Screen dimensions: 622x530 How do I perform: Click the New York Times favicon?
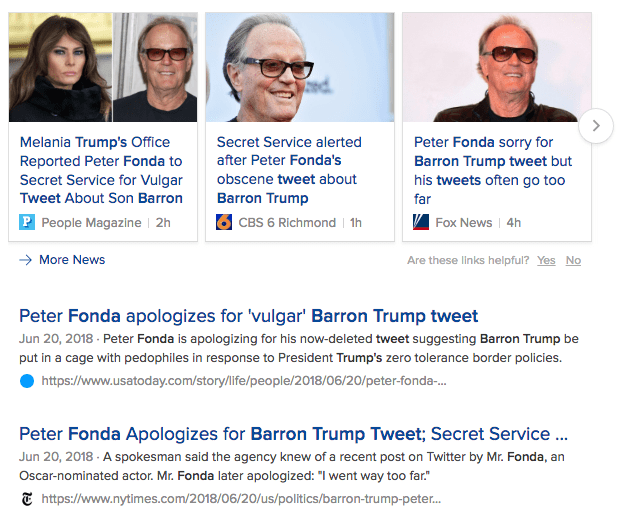click(x=27, y=498)
